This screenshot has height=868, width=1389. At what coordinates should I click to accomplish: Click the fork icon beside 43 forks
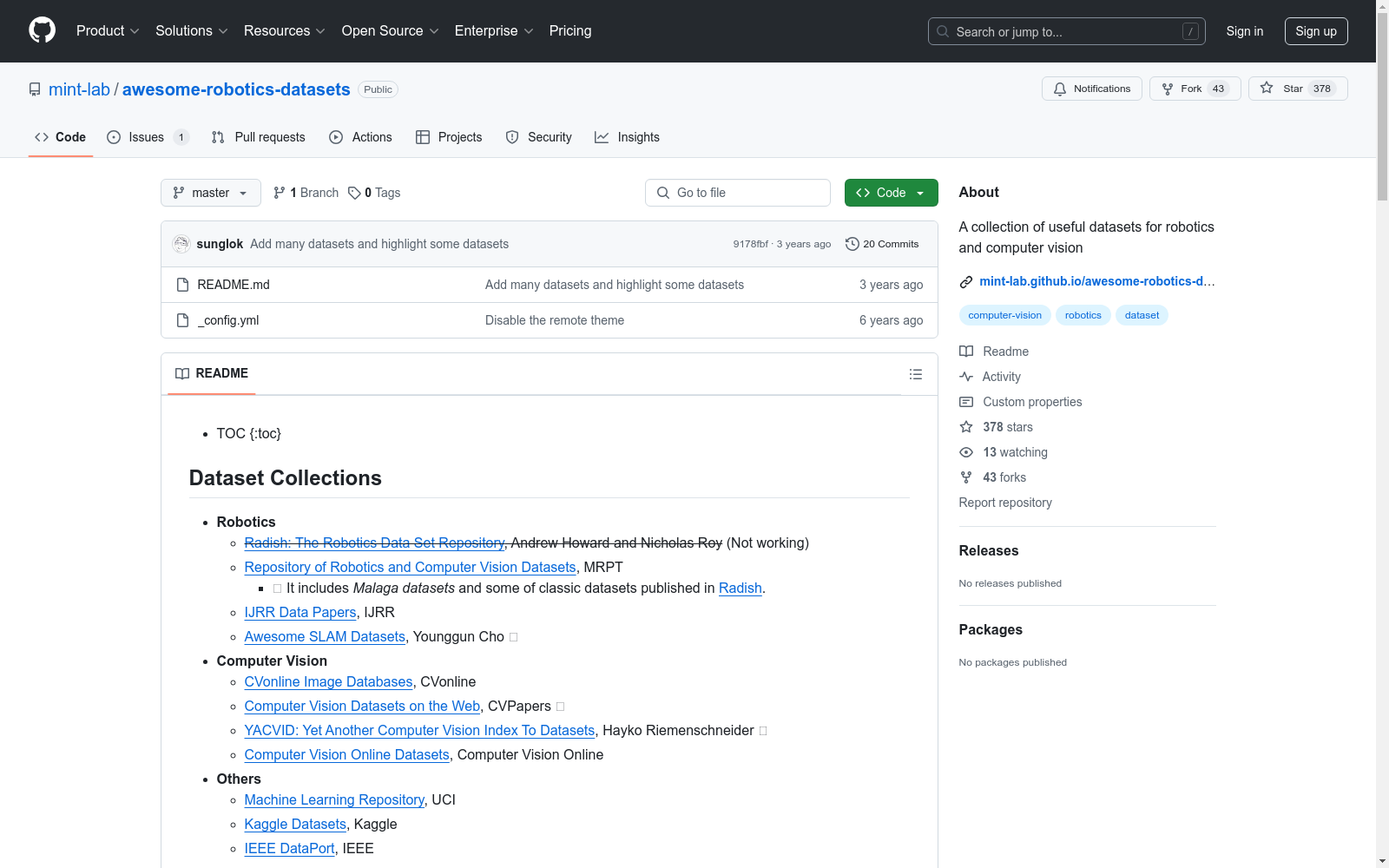click(966, 477)
